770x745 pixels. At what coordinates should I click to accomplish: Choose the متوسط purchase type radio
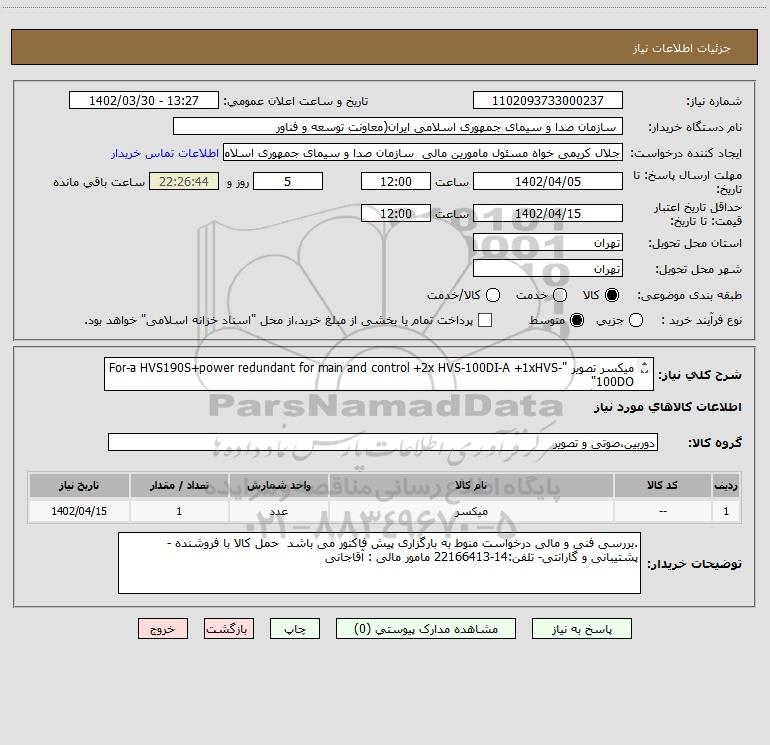click(x=577, y=320)
